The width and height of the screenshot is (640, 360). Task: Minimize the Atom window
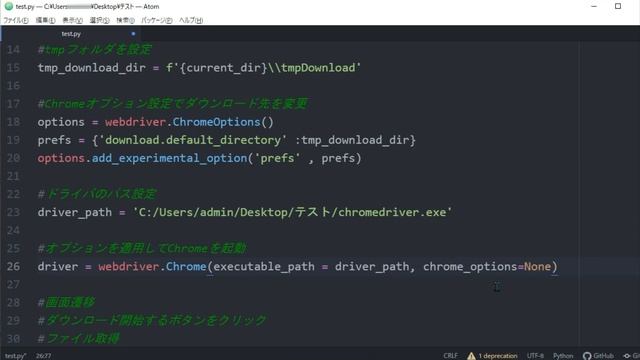point(594,6)
